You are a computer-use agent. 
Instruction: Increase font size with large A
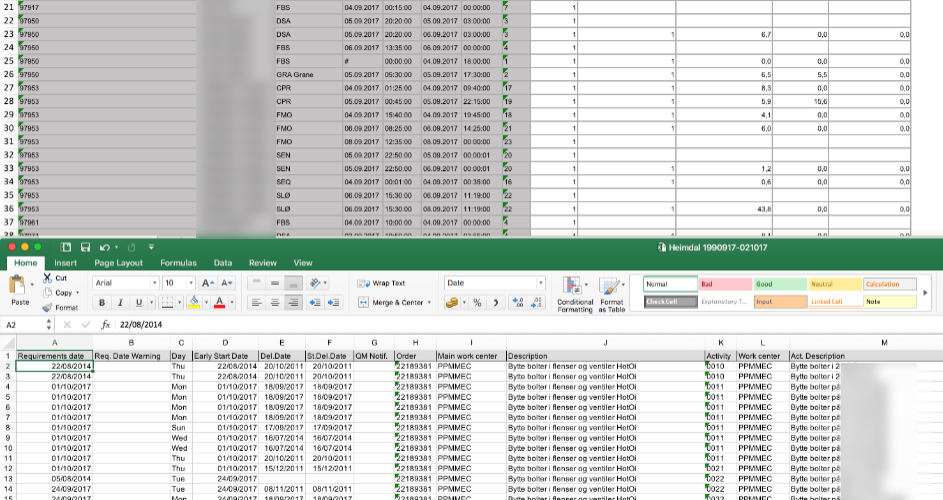pyautogui.click(x=208, y=283)
